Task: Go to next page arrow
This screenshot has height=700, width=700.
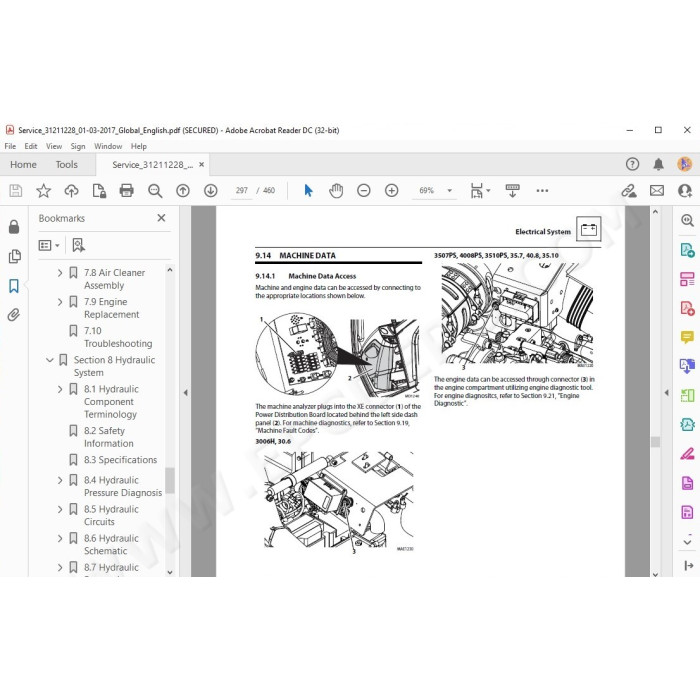Action: 211,191
